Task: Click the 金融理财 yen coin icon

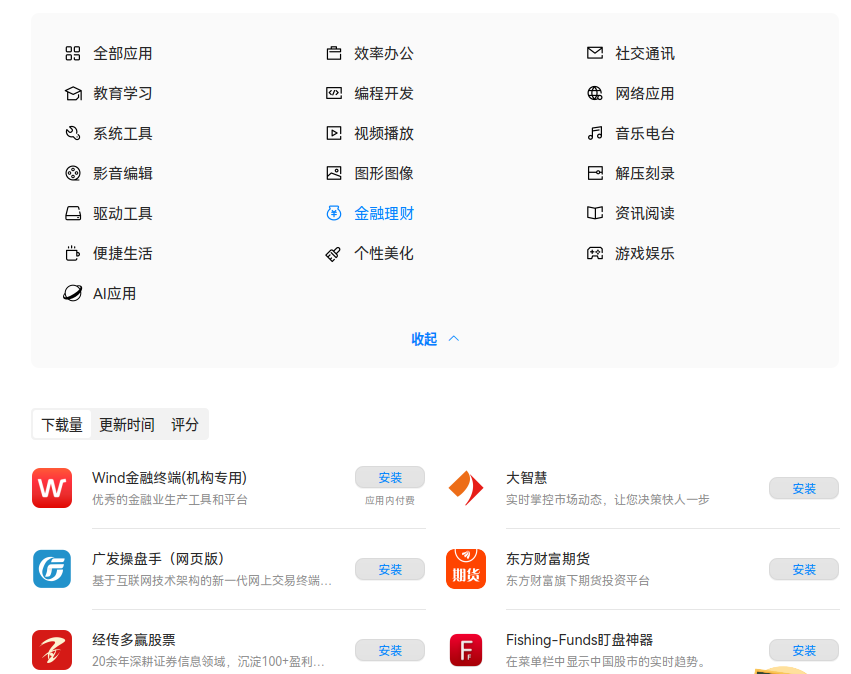Action: click(334, 213)
